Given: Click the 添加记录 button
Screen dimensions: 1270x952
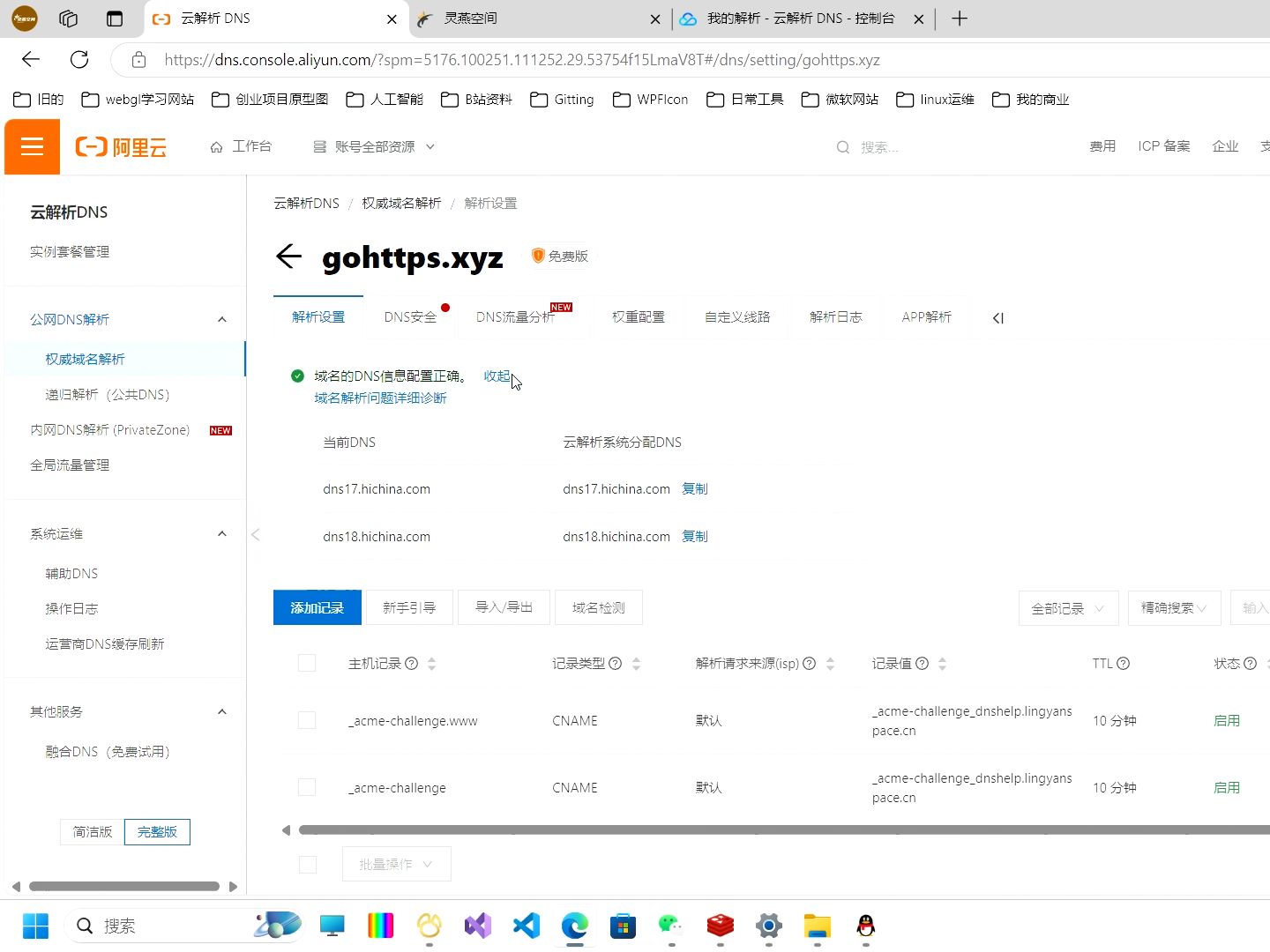Looking at the screenshot, I should 317,607.
